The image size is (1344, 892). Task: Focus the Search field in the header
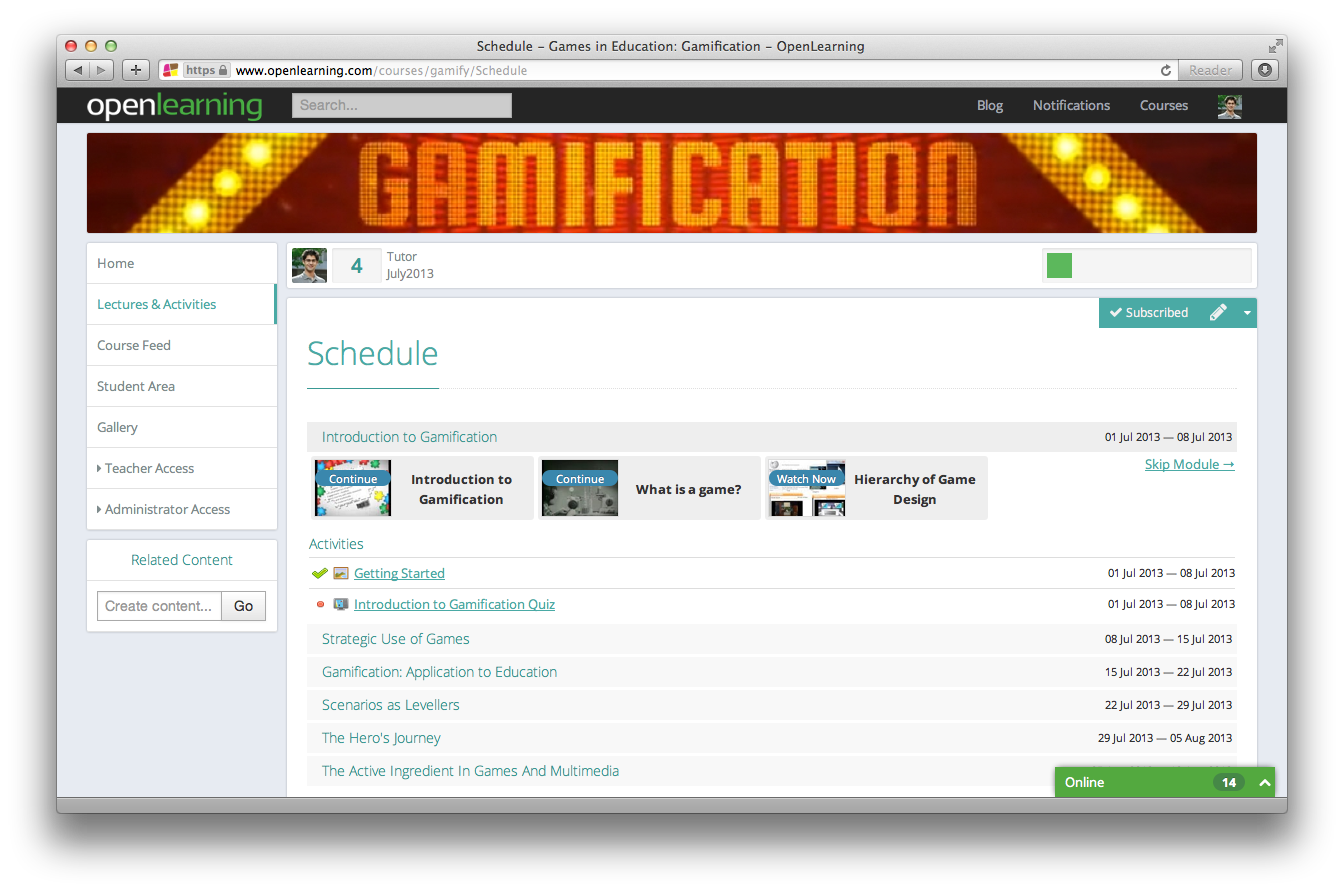click(402, 105)
